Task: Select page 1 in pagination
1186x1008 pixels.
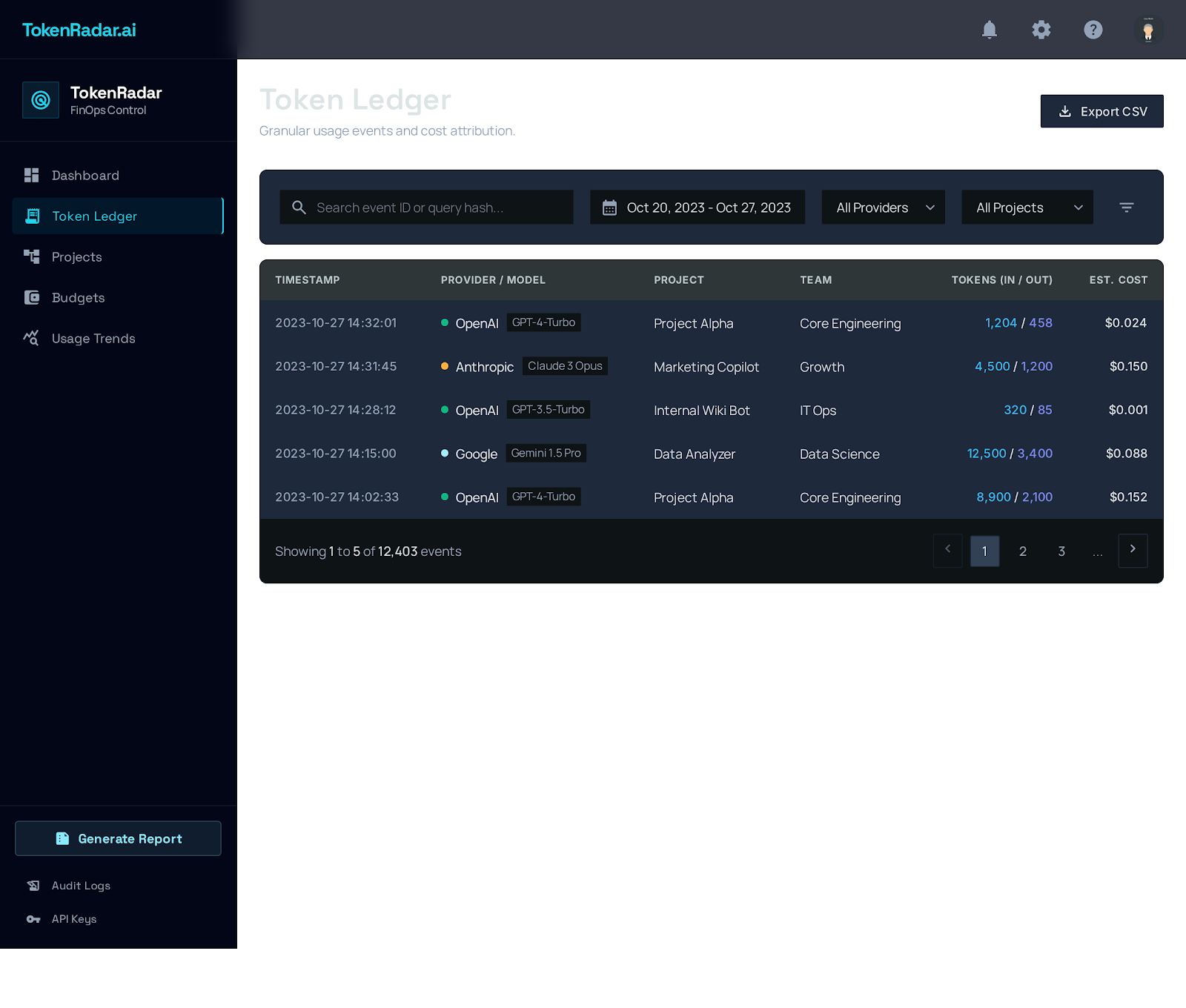Action: click(x=984, y=551)
